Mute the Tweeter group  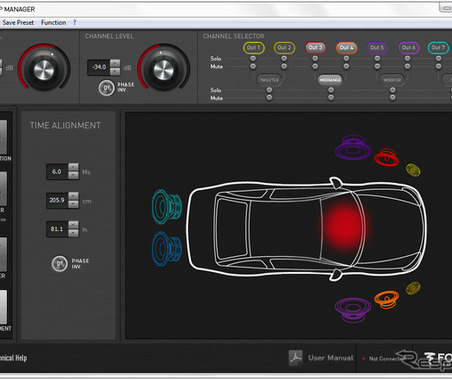[x=269, y=98]
